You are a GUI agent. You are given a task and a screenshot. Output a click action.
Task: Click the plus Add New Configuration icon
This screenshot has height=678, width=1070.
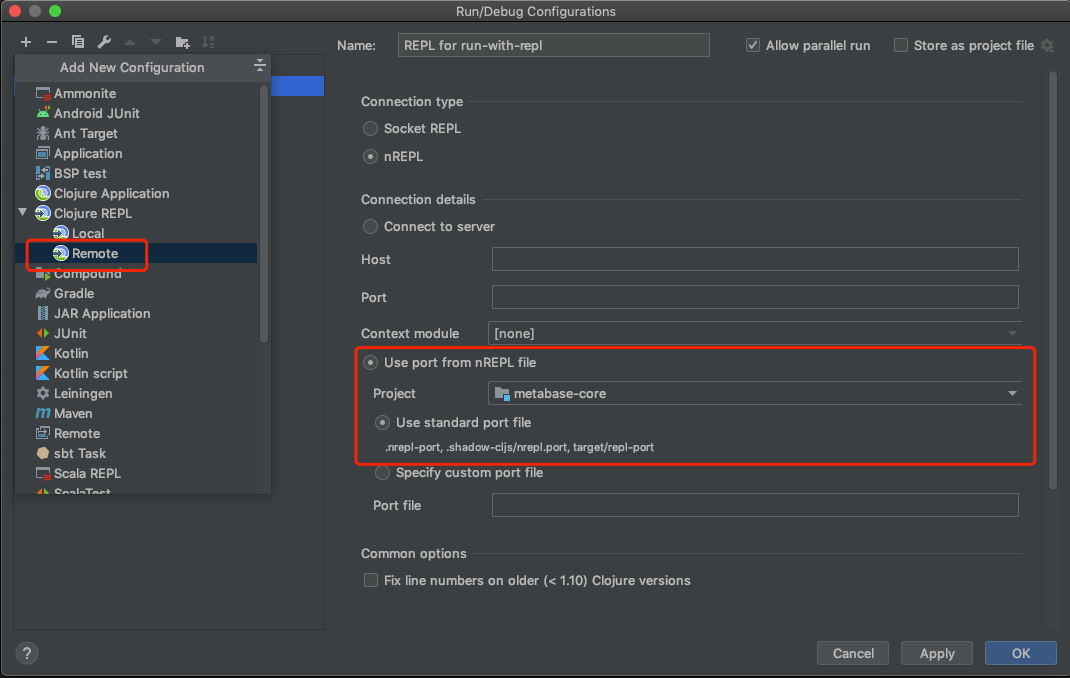click(x=26, y=42)
